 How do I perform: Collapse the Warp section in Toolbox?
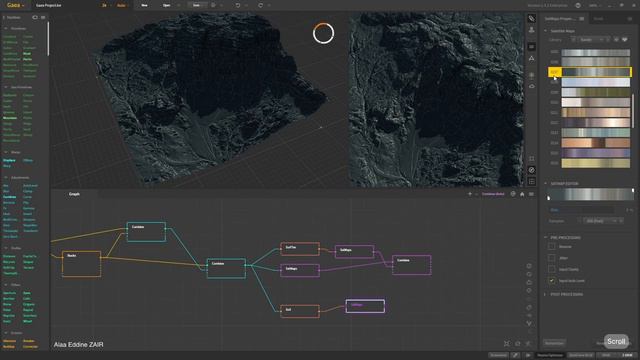click(x=6, y=152)
